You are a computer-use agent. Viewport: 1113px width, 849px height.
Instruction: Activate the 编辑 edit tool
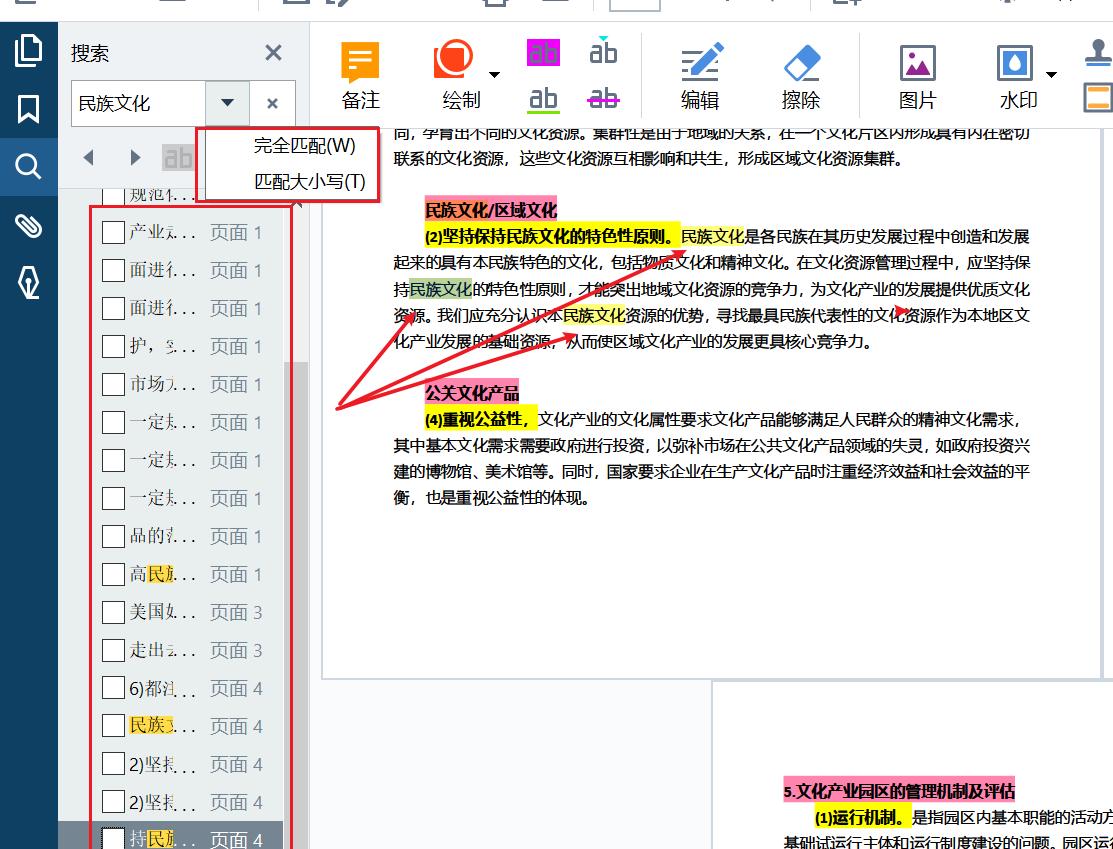point(700,75)
